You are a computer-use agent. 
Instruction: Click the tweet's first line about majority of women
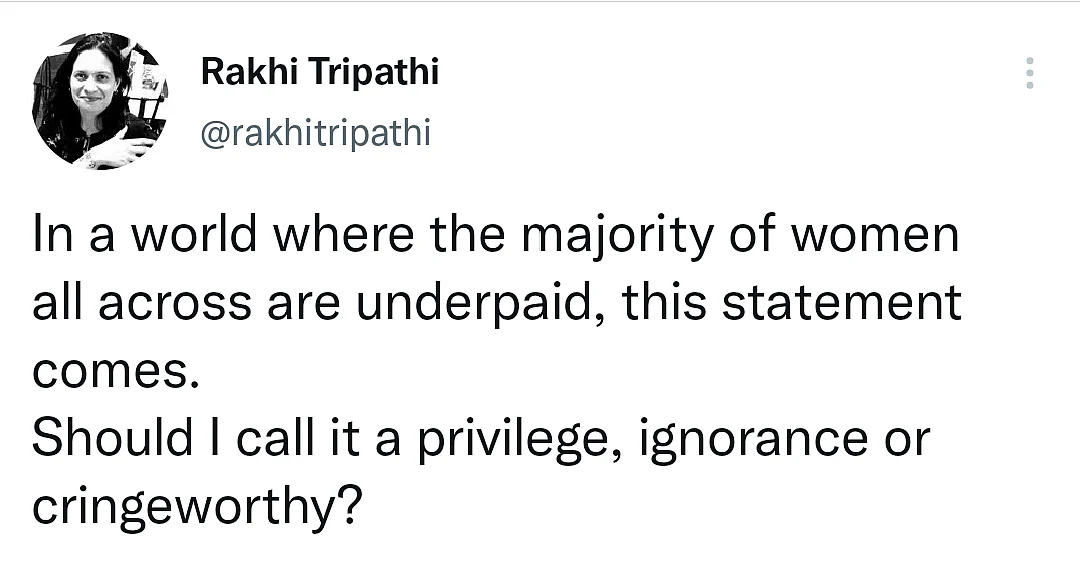[x=496, y=237]
